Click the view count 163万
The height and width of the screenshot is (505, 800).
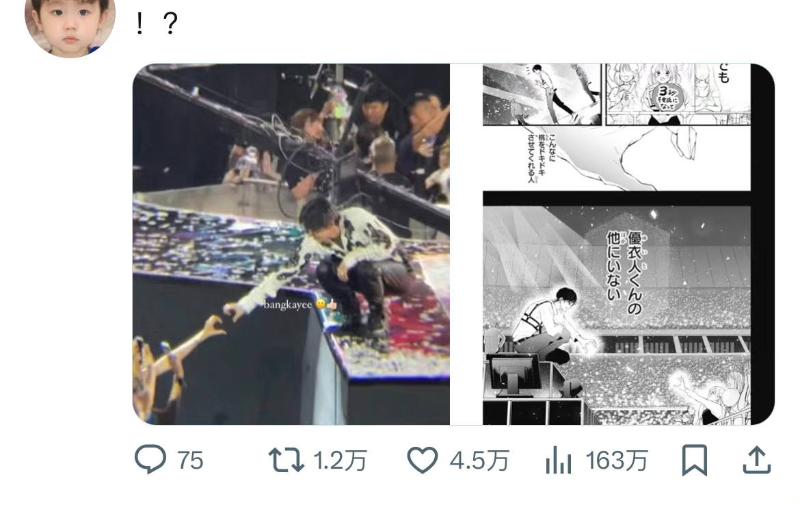click(x=616, y=460)
